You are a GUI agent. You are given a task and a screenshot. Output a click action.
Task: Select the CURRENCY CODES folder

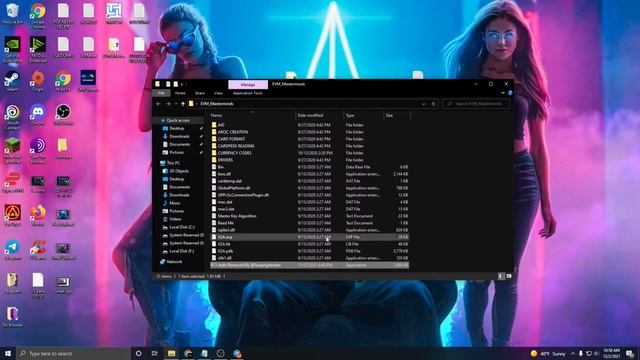(234, 153)
